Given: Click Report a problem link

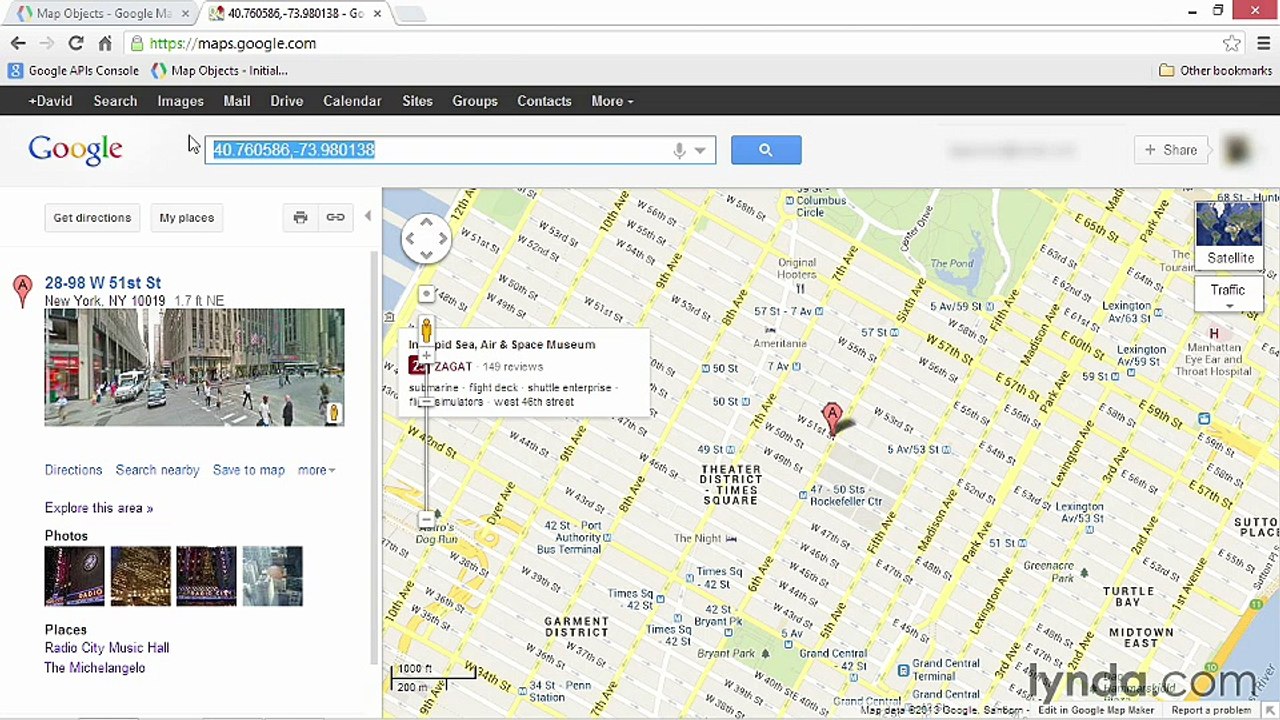Looking at the screenshot, I should [1211, 710].
